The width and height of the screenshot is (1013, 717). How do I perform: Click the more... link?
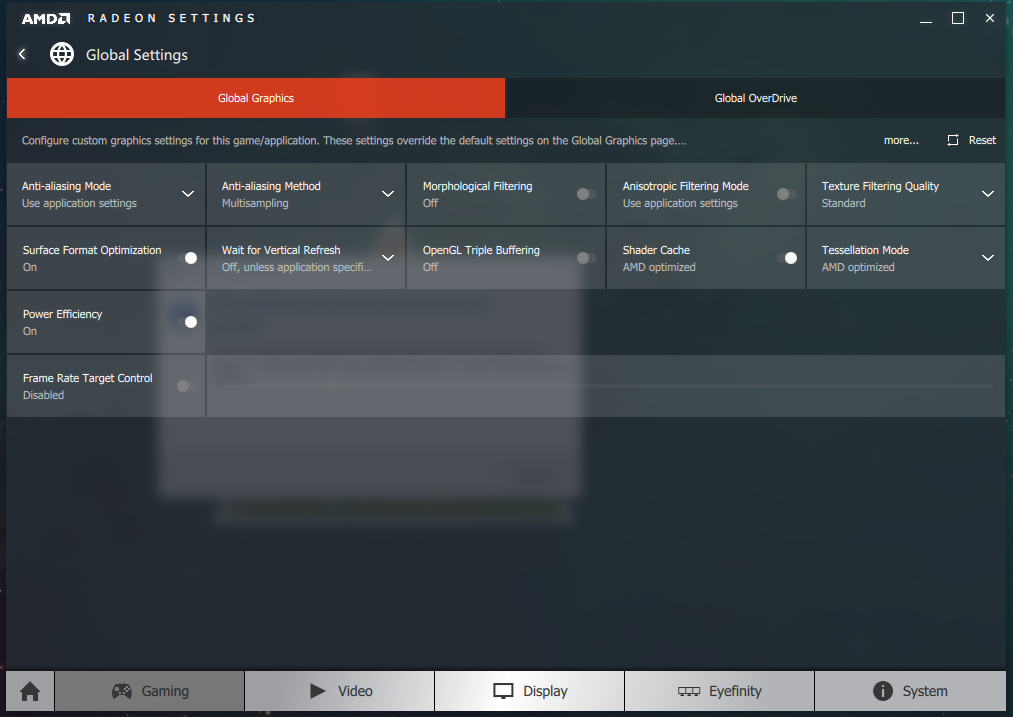[901, 140]
